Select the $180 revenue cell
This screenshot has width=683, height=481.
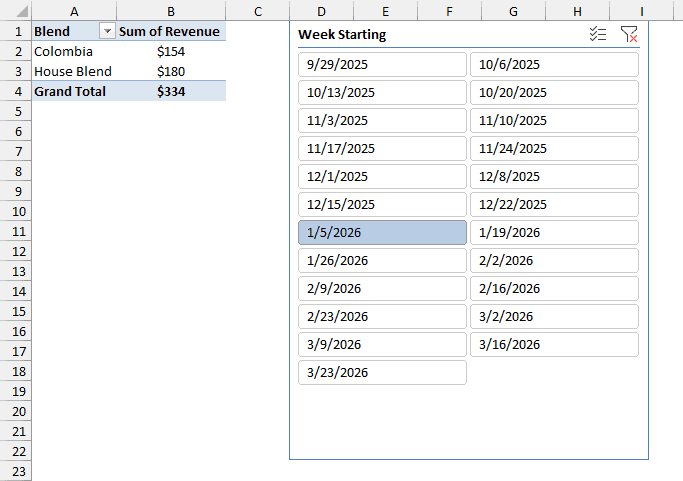[x=171, y=71]
